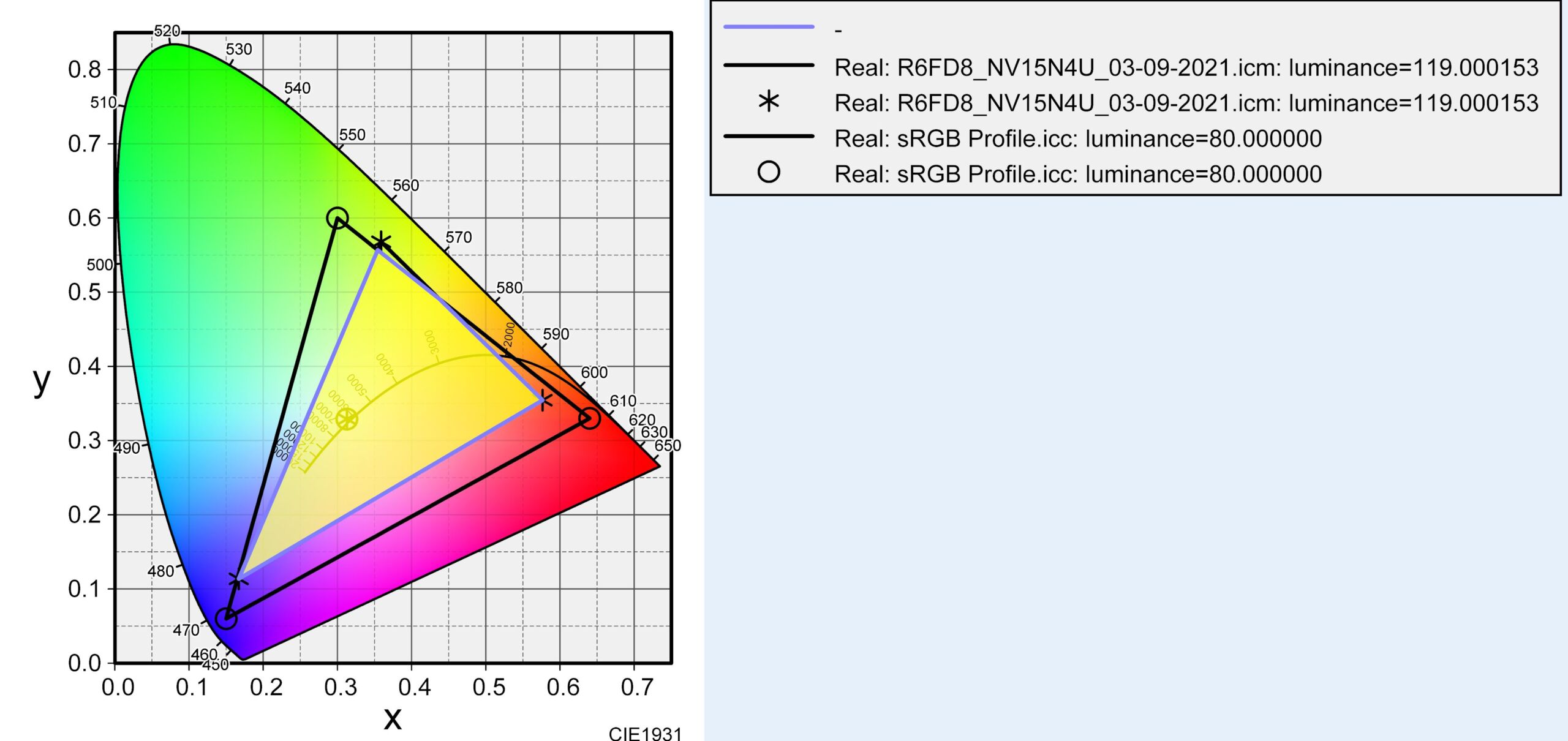1568x741 pixels.
Task: Click the 570 wavelength label
Action: click(459, 237)
